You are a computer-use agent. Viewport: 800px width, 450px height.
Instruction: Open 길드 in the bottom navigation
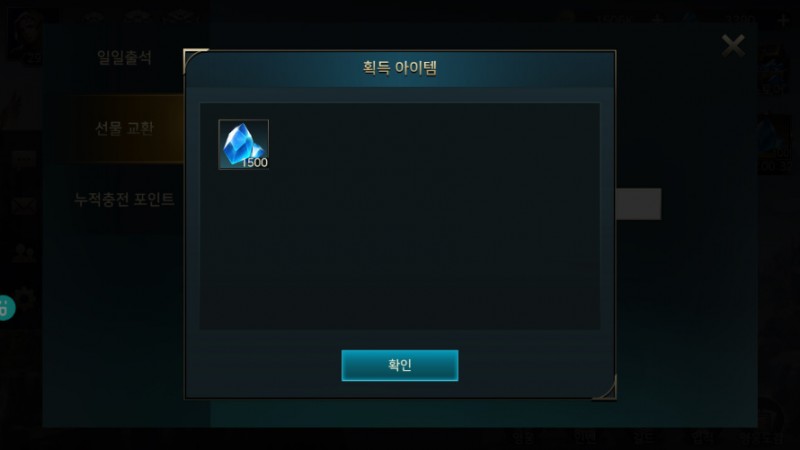pyautogui.click(x=643, y=437)
